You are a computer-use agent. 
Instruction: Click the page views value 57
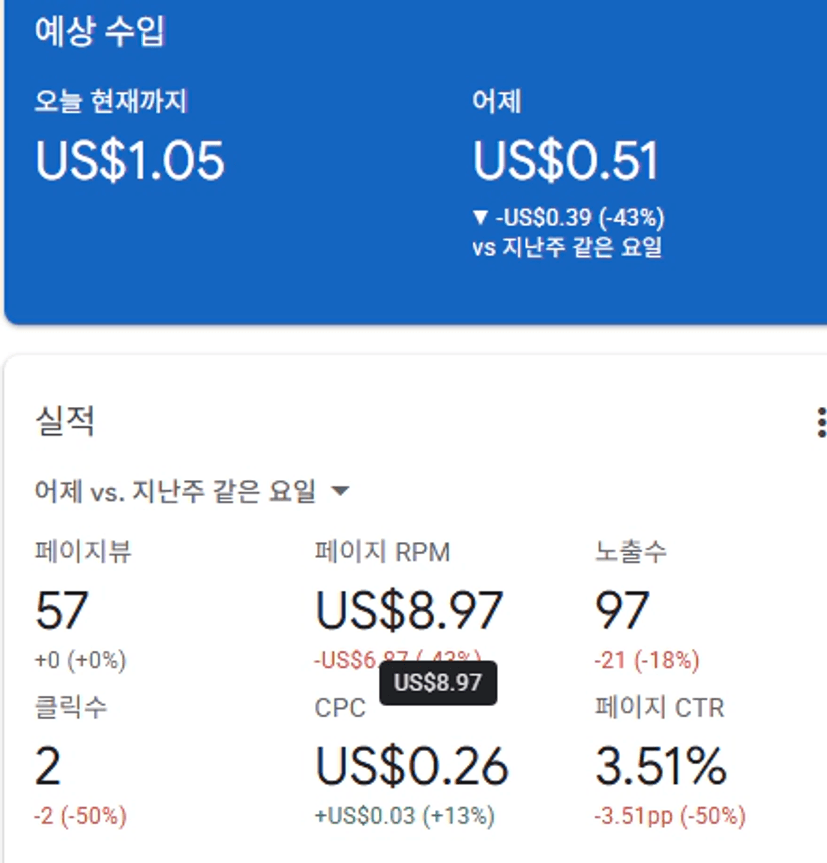pos(62,610)
